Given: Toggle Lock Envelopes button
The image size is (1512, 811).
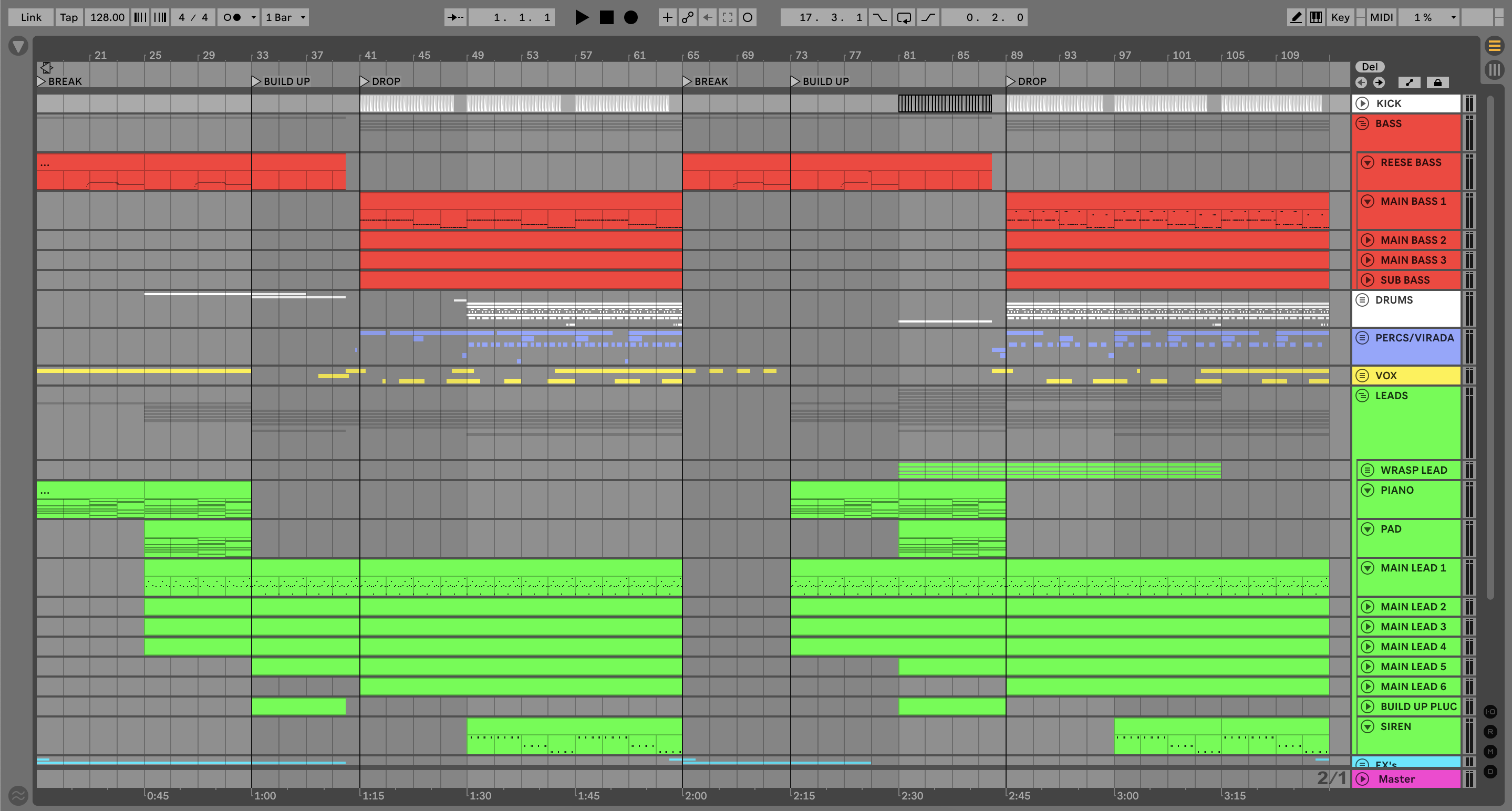Looking at the screenshot, I should click(x=1437, y=83).
